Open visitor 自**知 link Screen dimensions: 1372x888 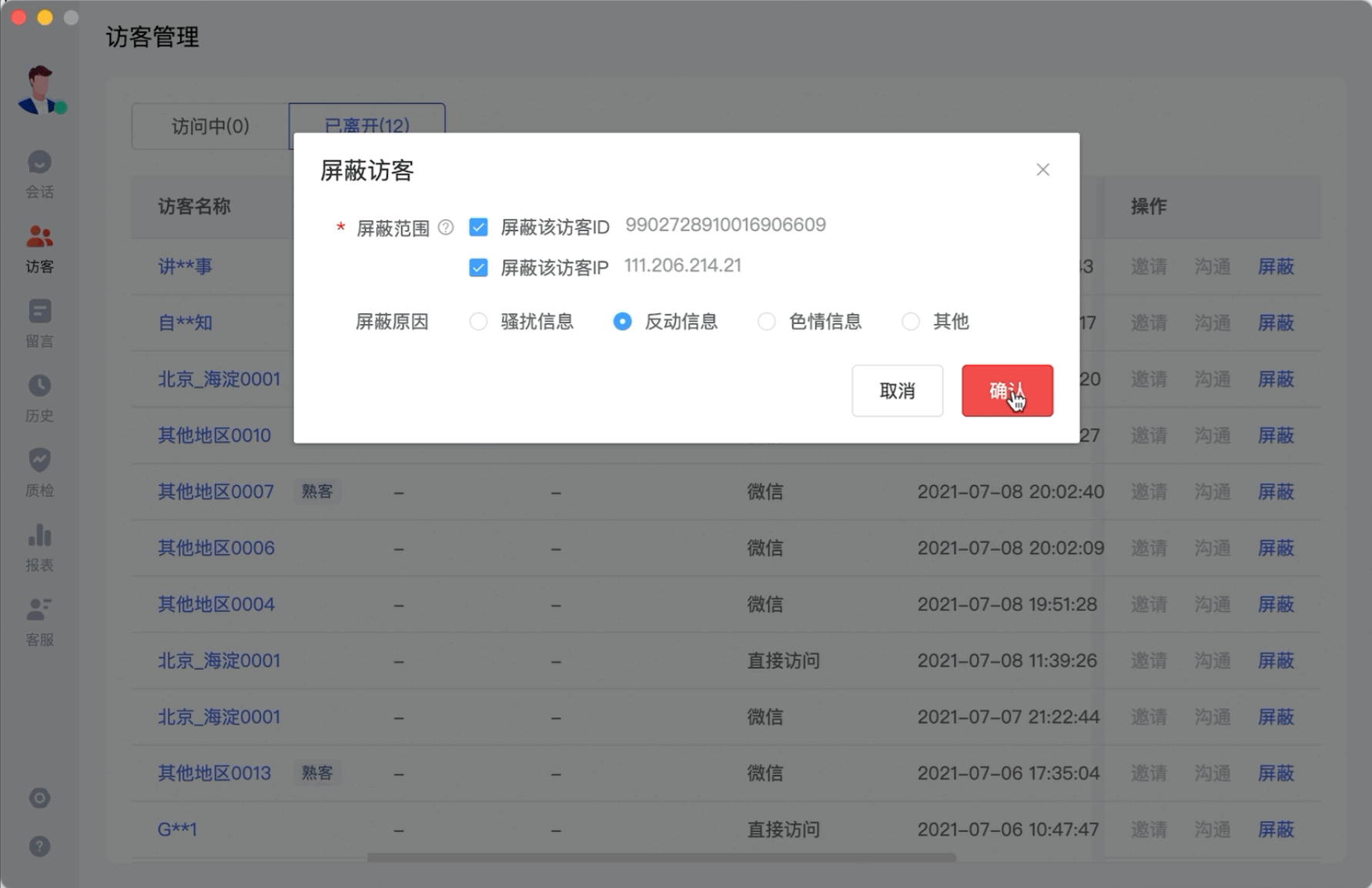(x=185, y=322)
